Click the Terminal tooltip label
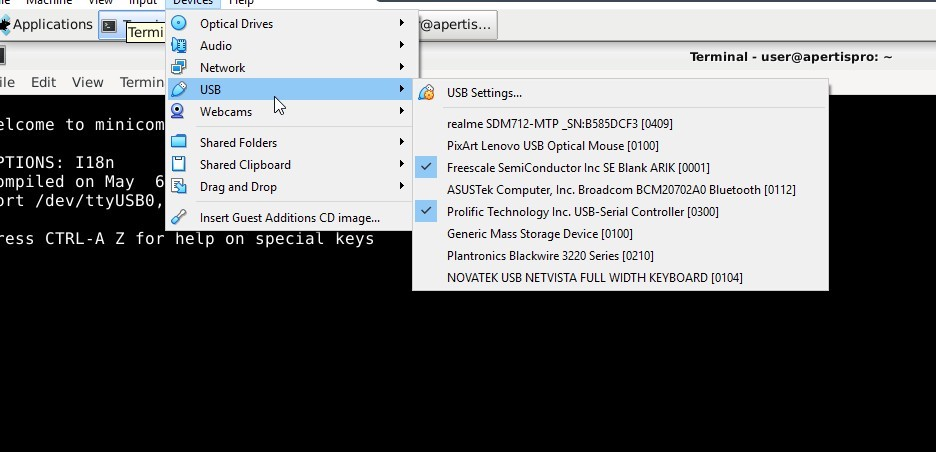Image resolution: width=936 pixels, height=452 pixels. (145, 32)
